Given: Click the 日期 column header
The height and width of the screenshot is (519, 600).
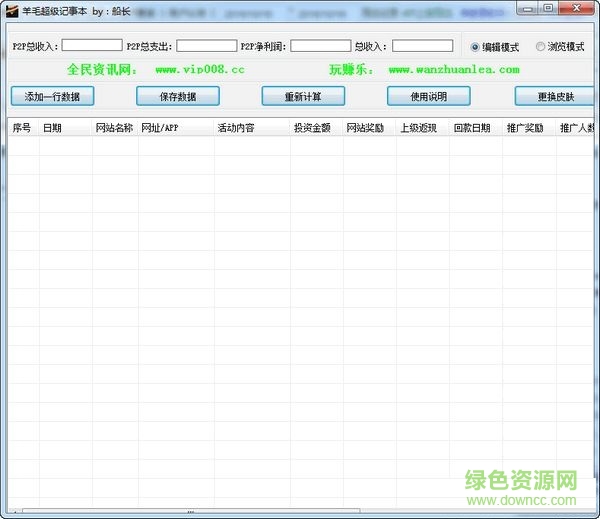Looking at the screenshot, I should [x=65, y=127].
